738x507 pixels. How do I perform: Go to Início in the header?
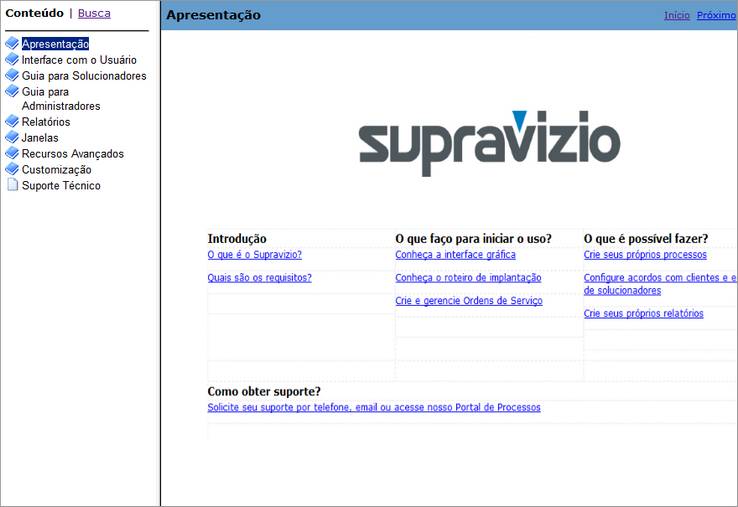[677, 16]
